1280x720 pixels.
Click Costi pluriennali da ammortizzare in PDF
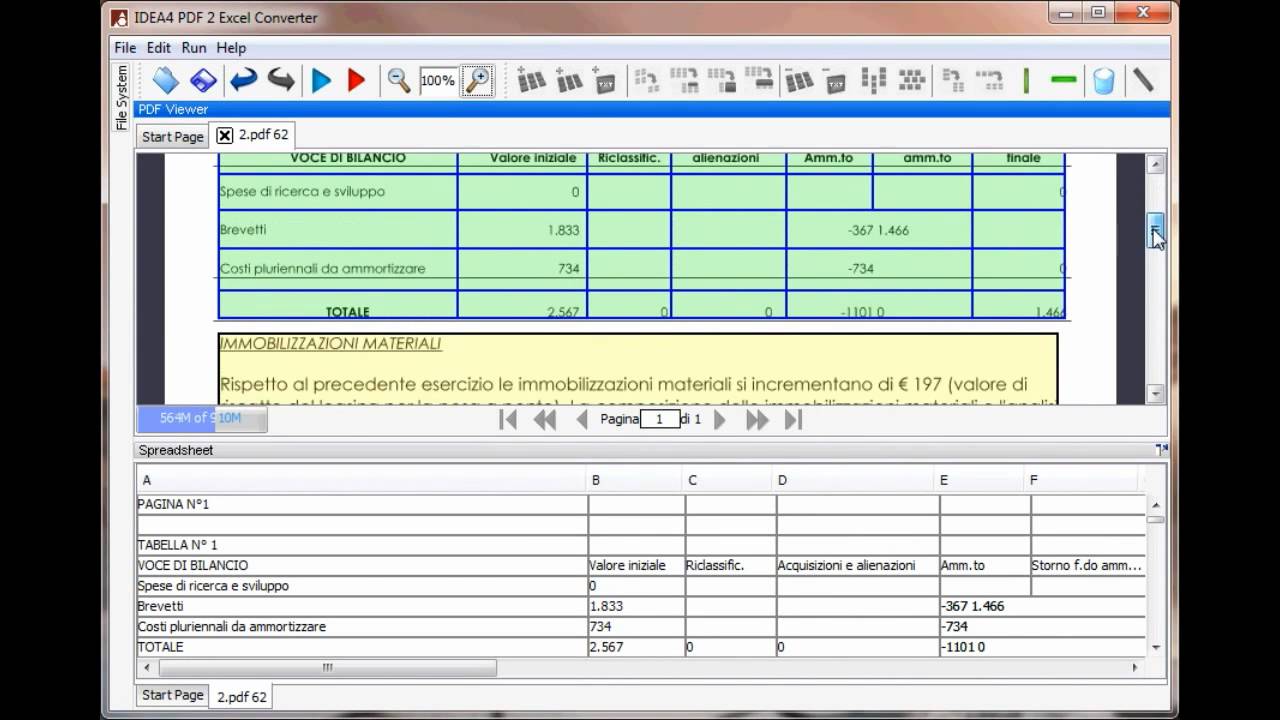click(322, 268)
